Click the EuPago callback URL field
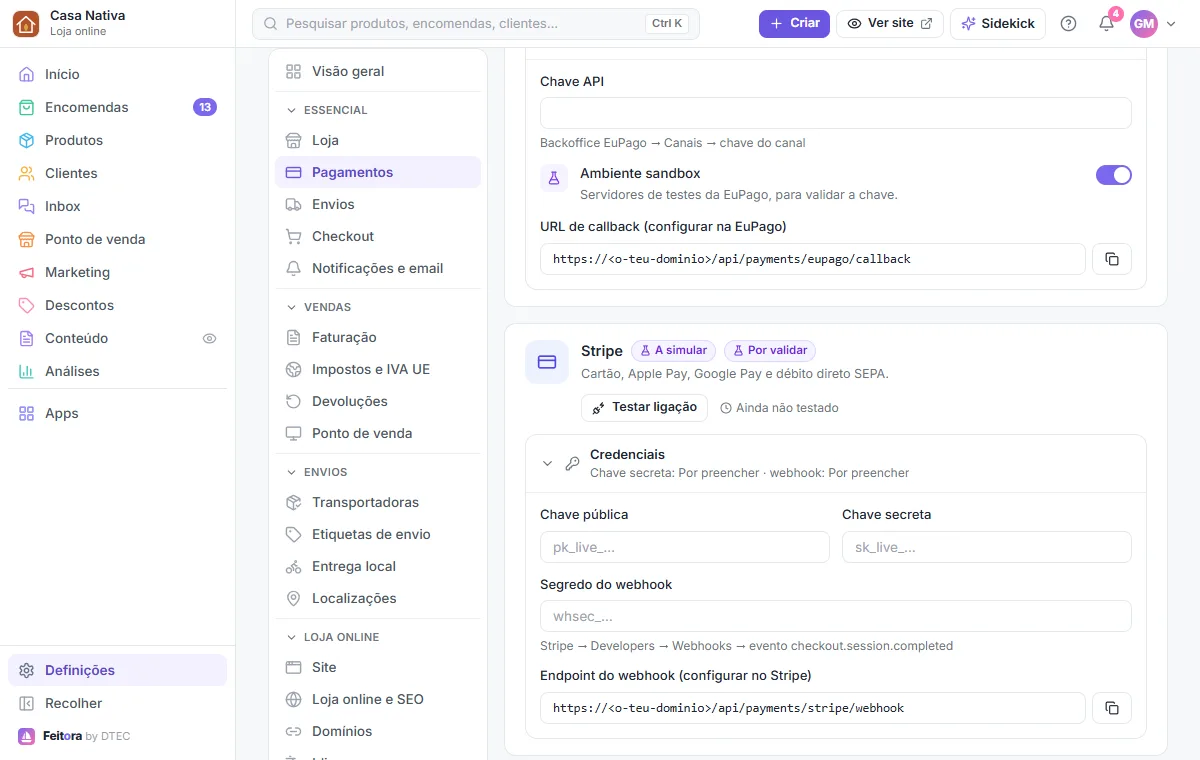Image resolution: width=1200 pixels, height=760 pixels. 813,259
